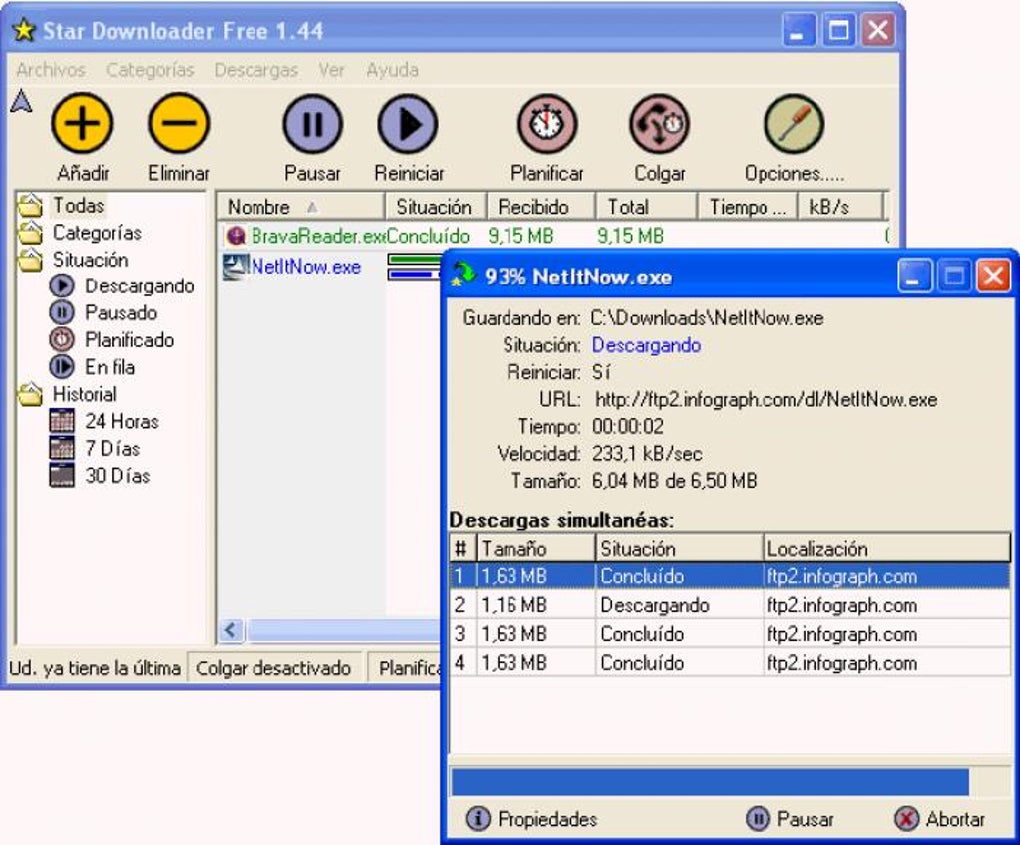Click the download dialog title bar icon

coord(464,275)
